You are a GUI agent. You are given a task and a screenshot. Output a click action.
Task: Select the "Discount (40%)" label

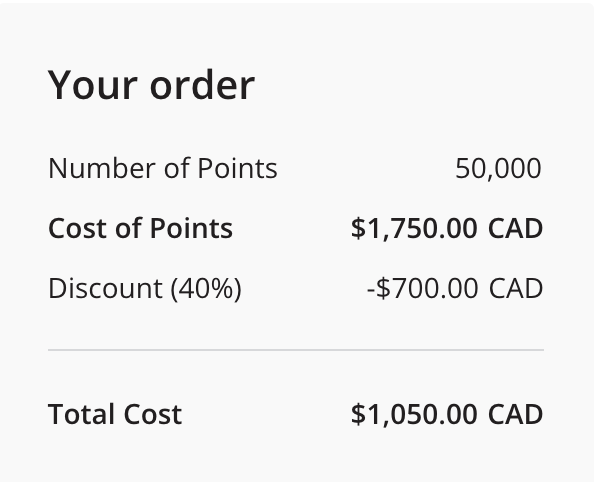coord(145,288)
